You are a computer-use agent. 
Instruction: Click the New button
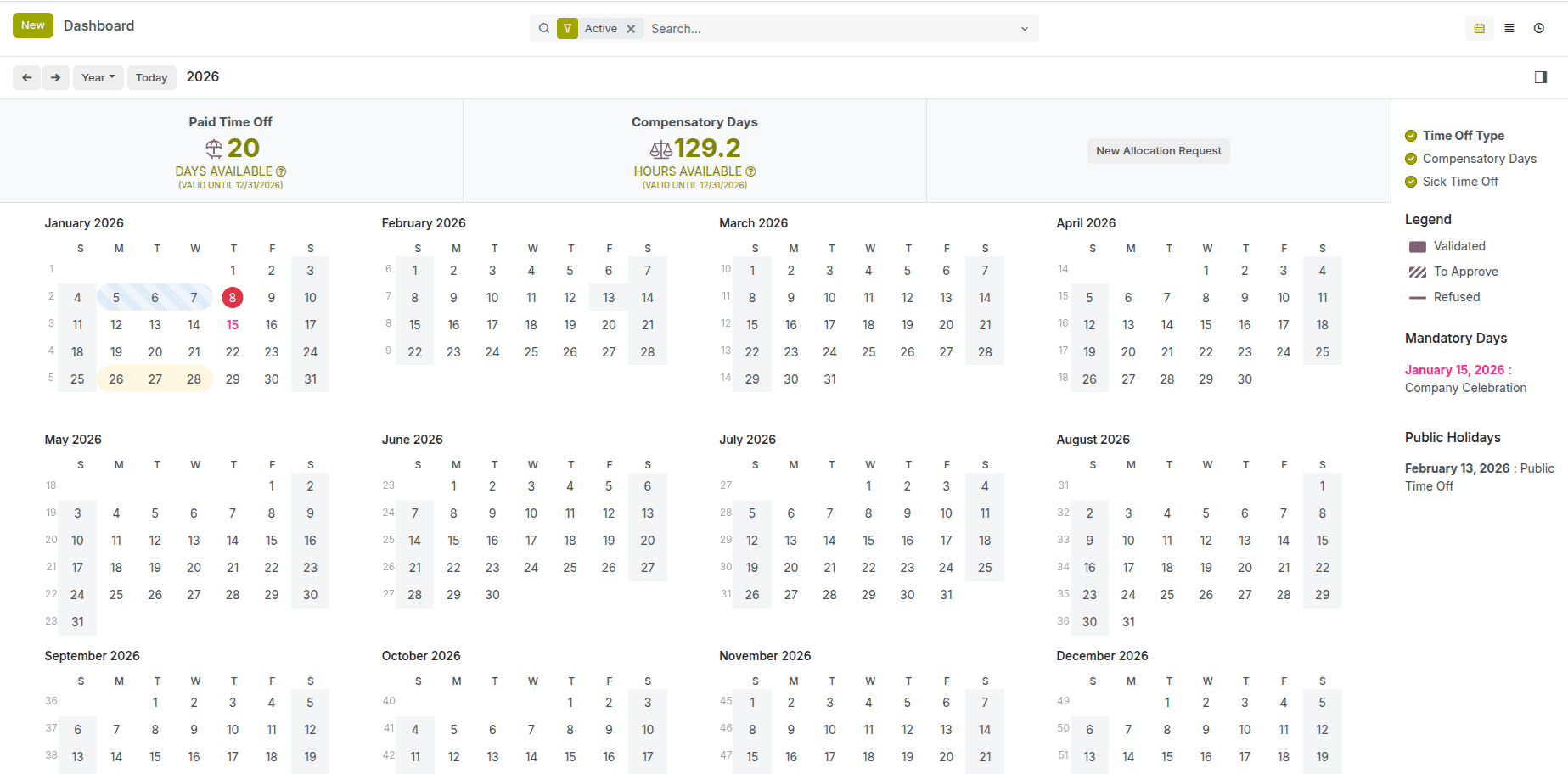click(x=33, y=25)
